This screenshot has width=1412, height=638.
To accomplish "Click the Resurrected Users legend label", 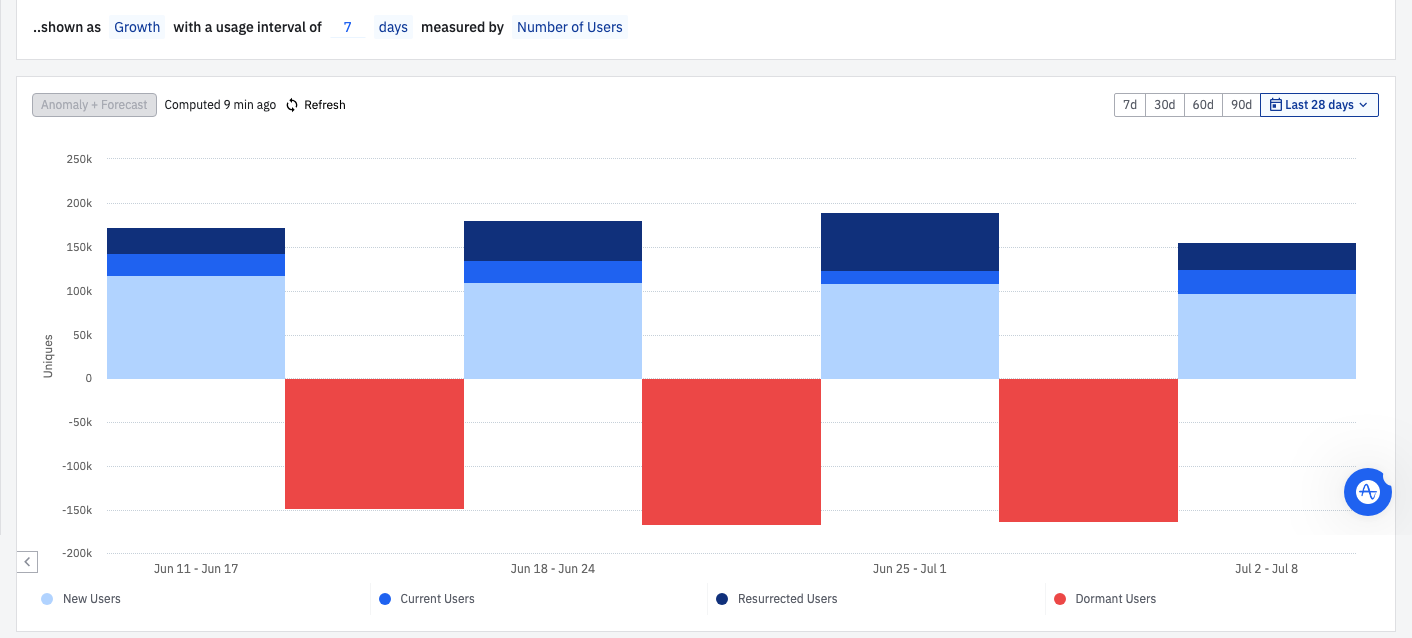I will click(788, 599).
